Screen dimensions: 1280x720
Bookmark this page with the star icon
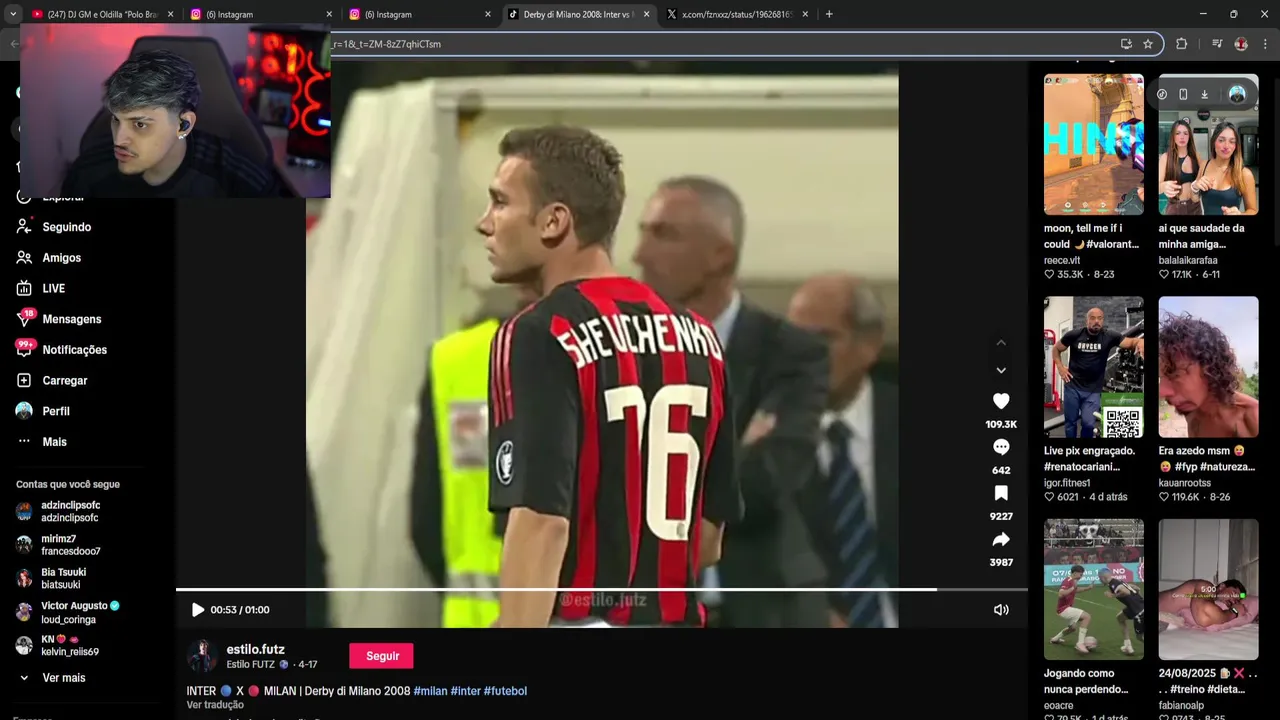pos(1148,44)
